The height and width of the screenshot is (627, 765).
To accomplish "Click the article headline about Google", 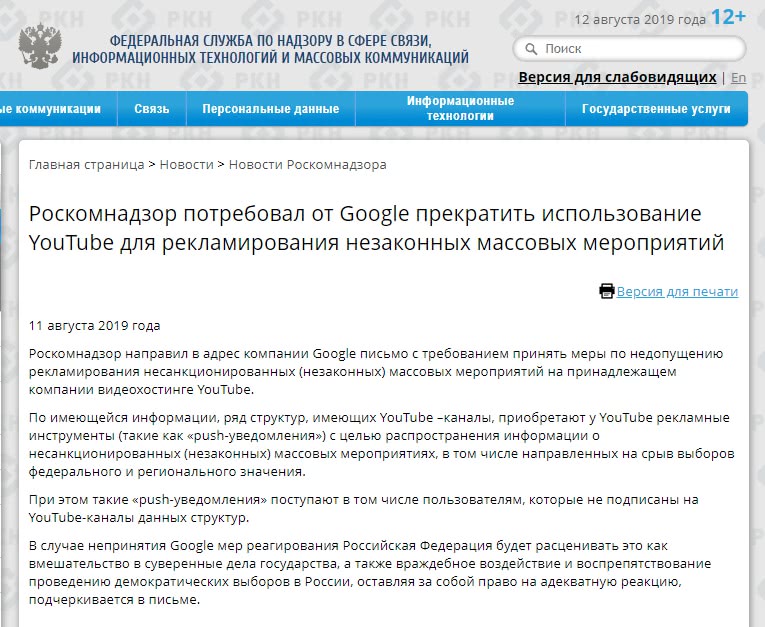I will [x=376, y=228].
